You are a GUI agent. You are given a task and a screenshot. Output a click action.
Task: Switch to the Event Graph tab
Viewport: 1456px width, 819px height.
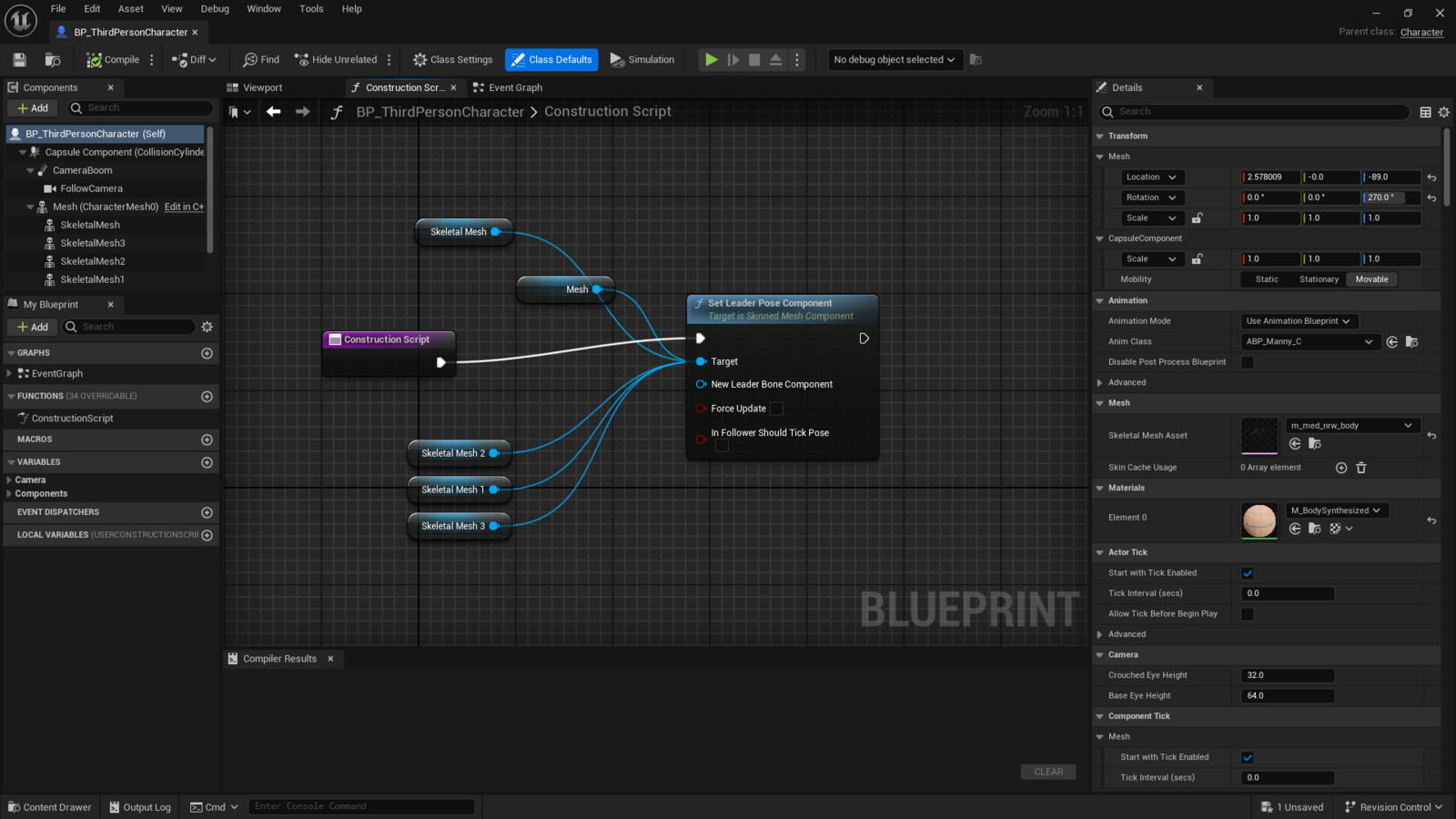click(508, 87)
